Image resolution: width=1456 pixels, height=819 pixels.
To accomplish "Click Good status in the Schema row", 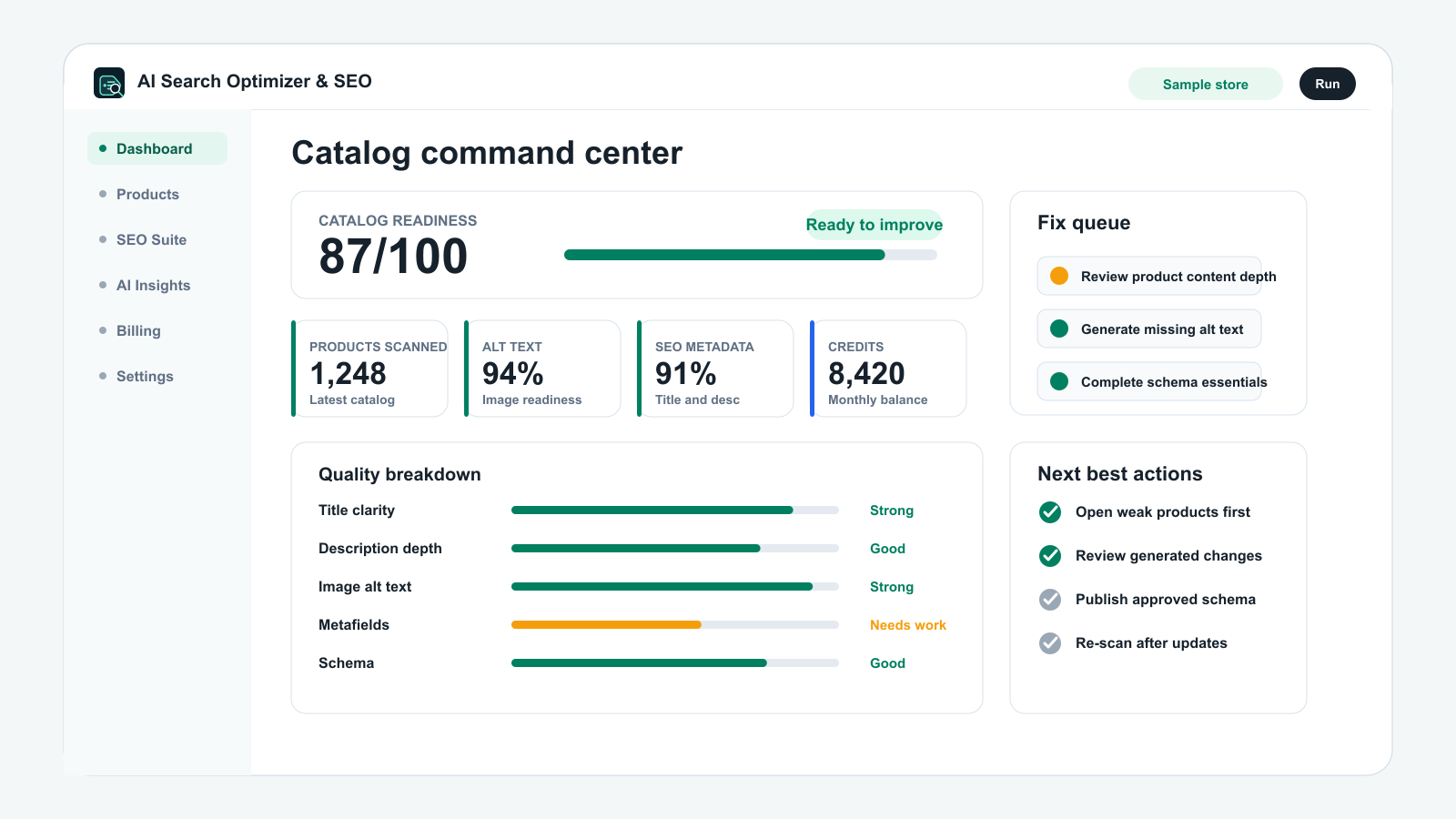I will tap(887, 663).
